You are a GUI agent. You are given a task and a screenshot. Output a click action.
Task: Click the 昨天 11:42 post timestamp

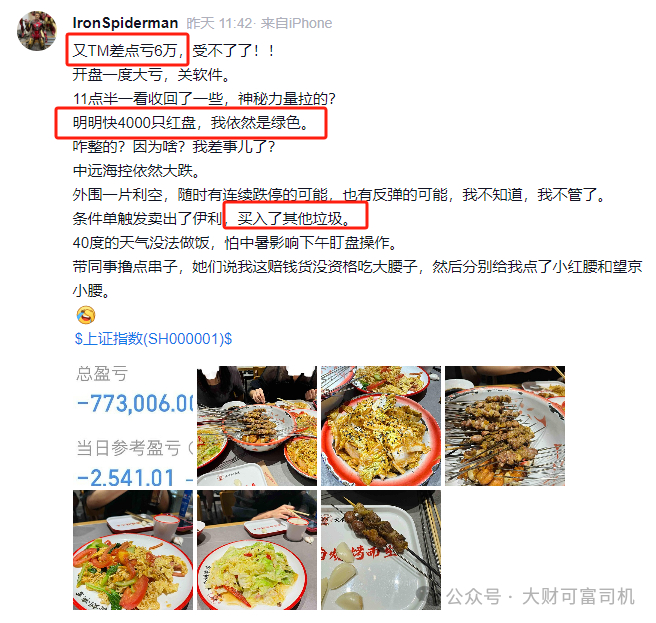click(219, 23)
